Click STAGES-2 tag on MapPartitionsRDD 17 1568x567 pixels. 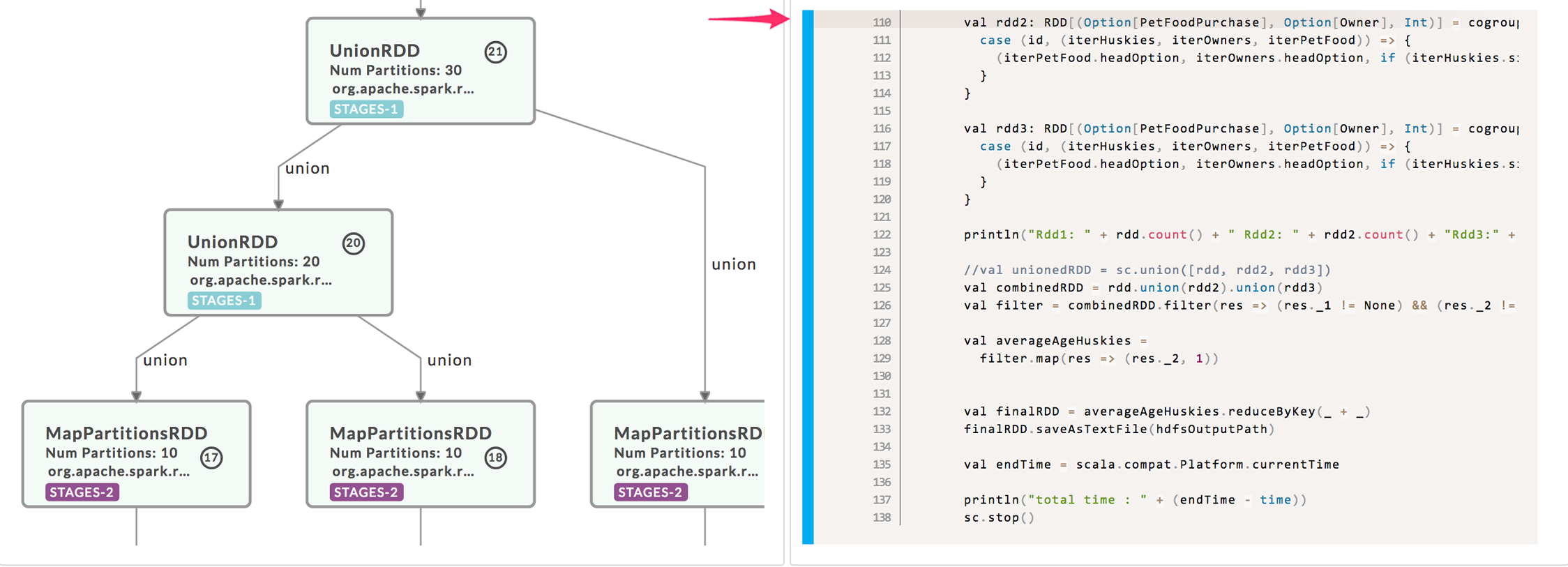[x=82, y=492]
